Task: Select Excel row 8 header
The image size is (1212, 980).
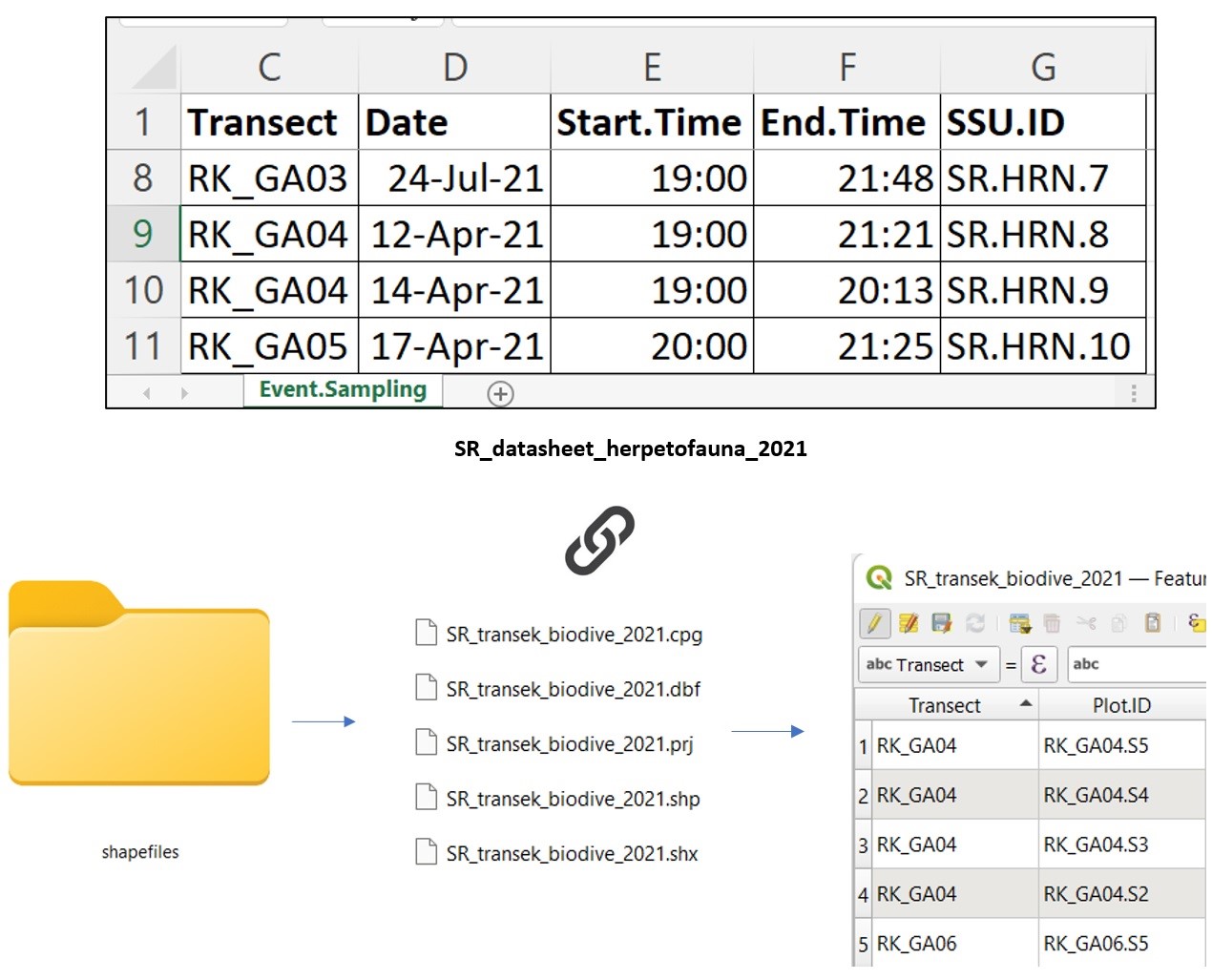Action: point(143,177)
